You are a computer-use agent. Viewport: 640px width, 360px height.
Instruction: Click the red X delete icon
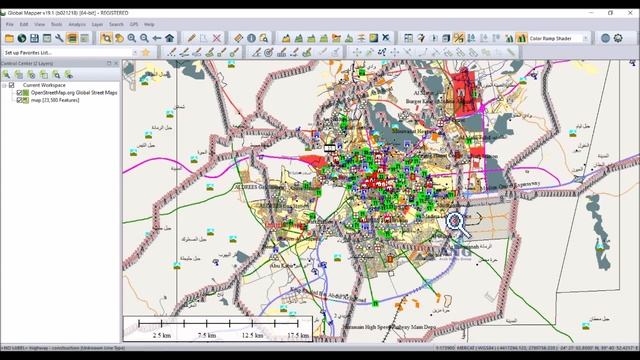(217, 38)
